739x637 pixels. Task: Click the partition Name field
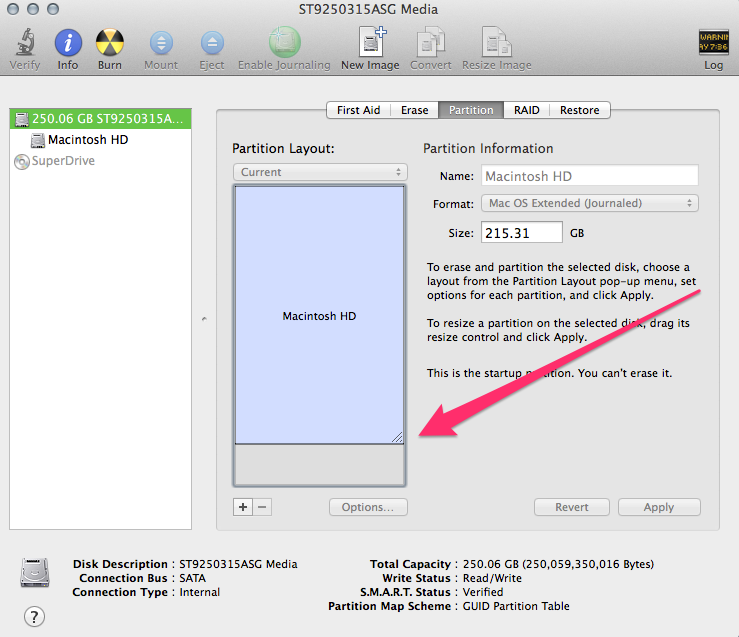(x=590, y=176)
